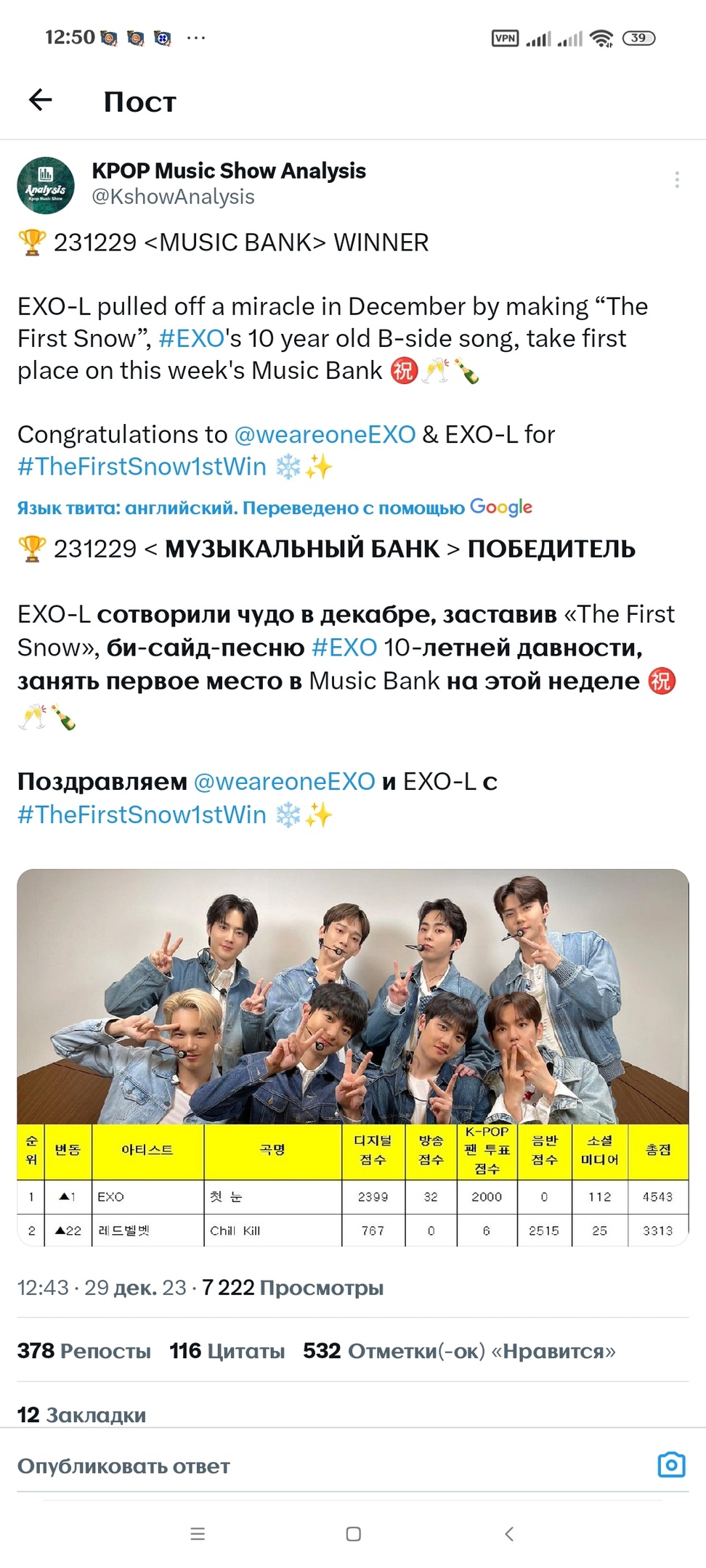Tap the translation notice with Google logo
706x1568 pixels.
[275, 507]
